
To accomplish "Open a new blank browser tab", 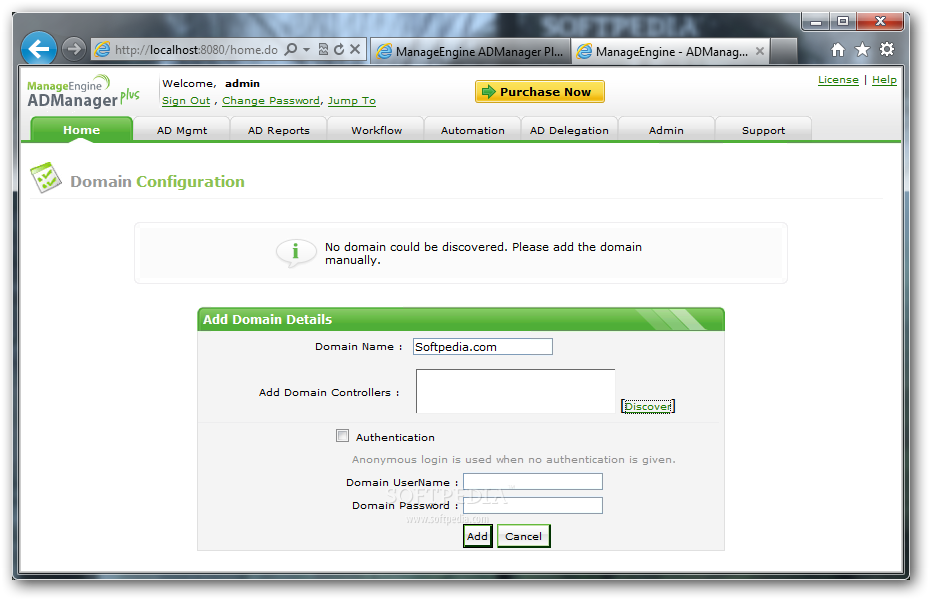I will [784, 52].
